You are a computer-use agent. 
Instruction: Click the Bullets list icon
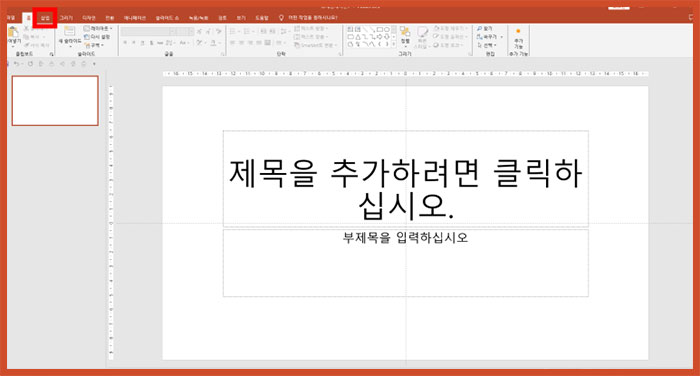[x=233, y=31]
